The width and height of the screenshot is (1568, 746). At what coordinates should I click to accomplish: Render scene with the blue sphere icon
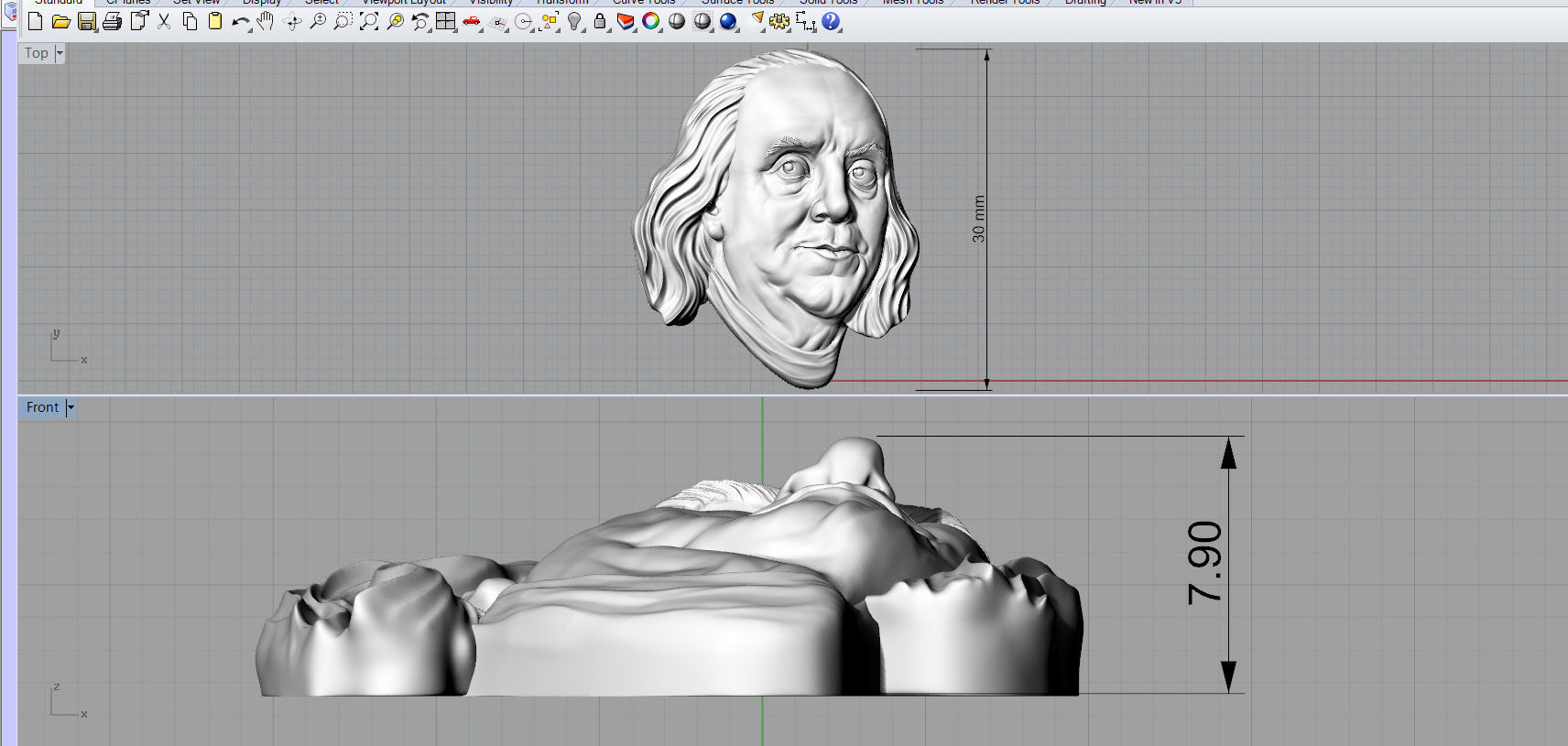[x=728, y=21]
